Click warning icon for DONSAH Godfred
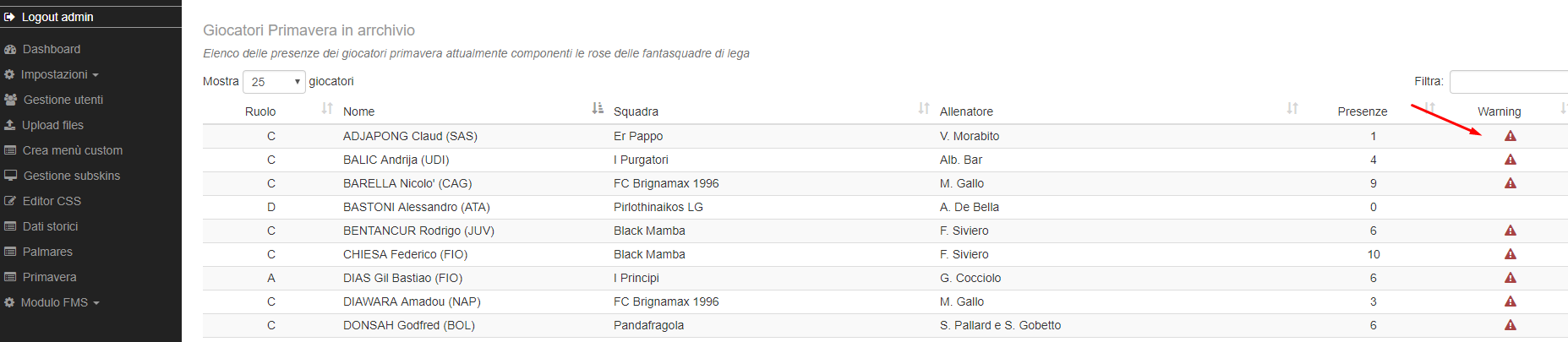The width and height of the screenshot is (1568, 342). coord(1510,325)
